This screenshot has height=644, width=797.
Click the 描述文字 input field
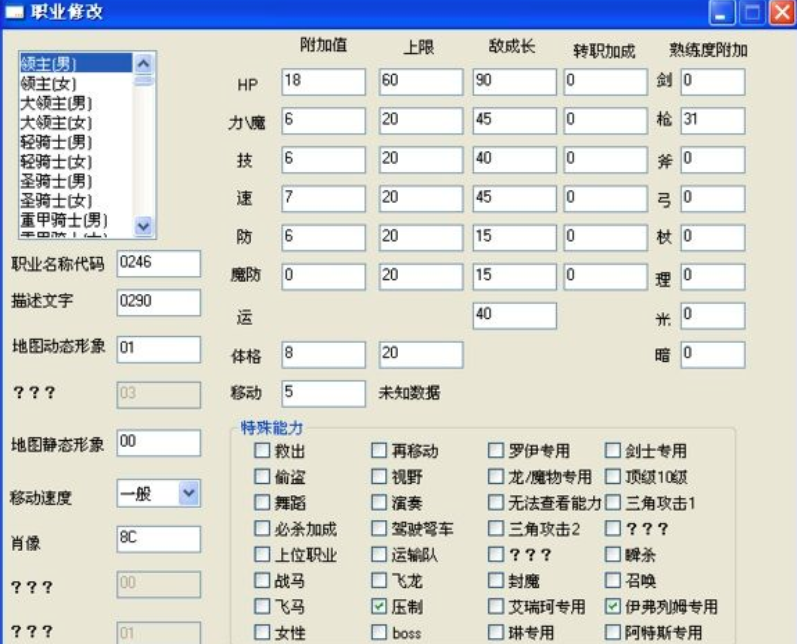pyautogui.click(x=159, y=302)
